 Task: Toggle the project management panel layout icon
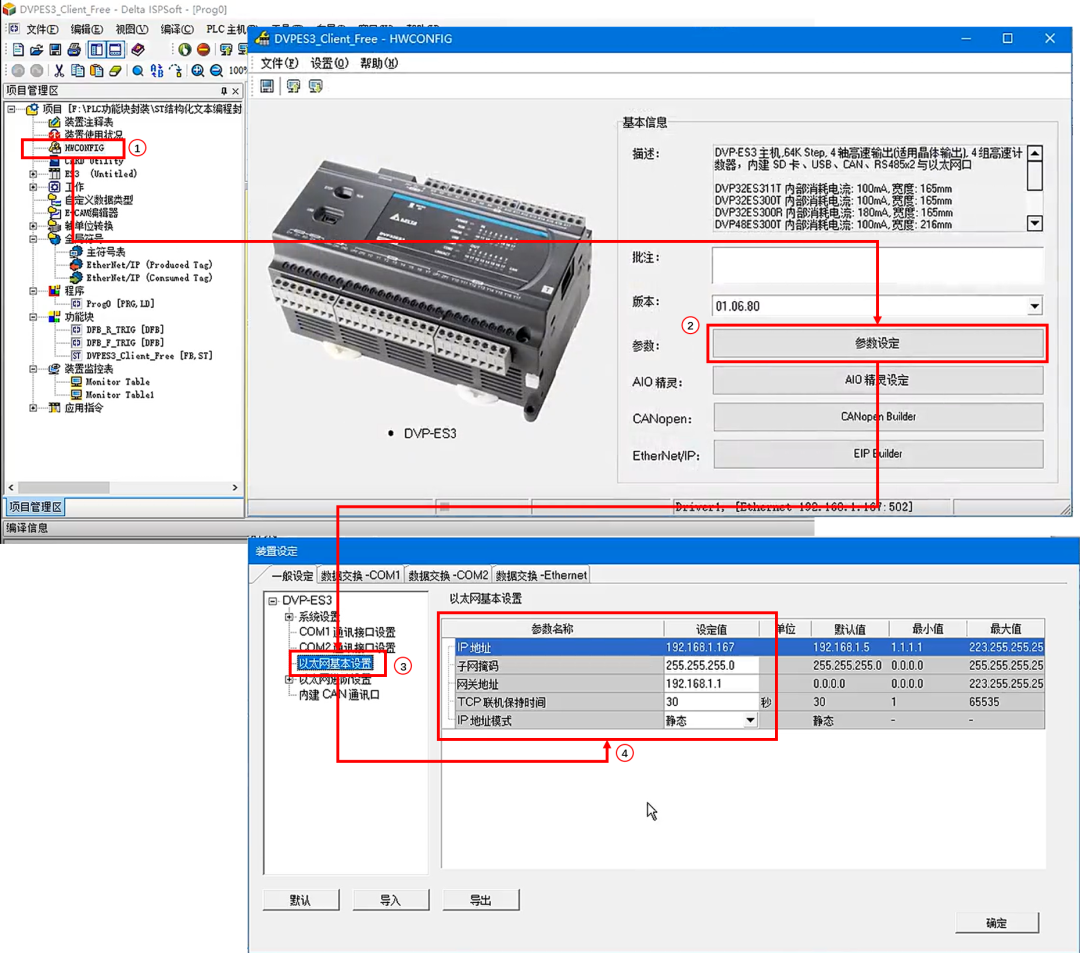[96, 50]
